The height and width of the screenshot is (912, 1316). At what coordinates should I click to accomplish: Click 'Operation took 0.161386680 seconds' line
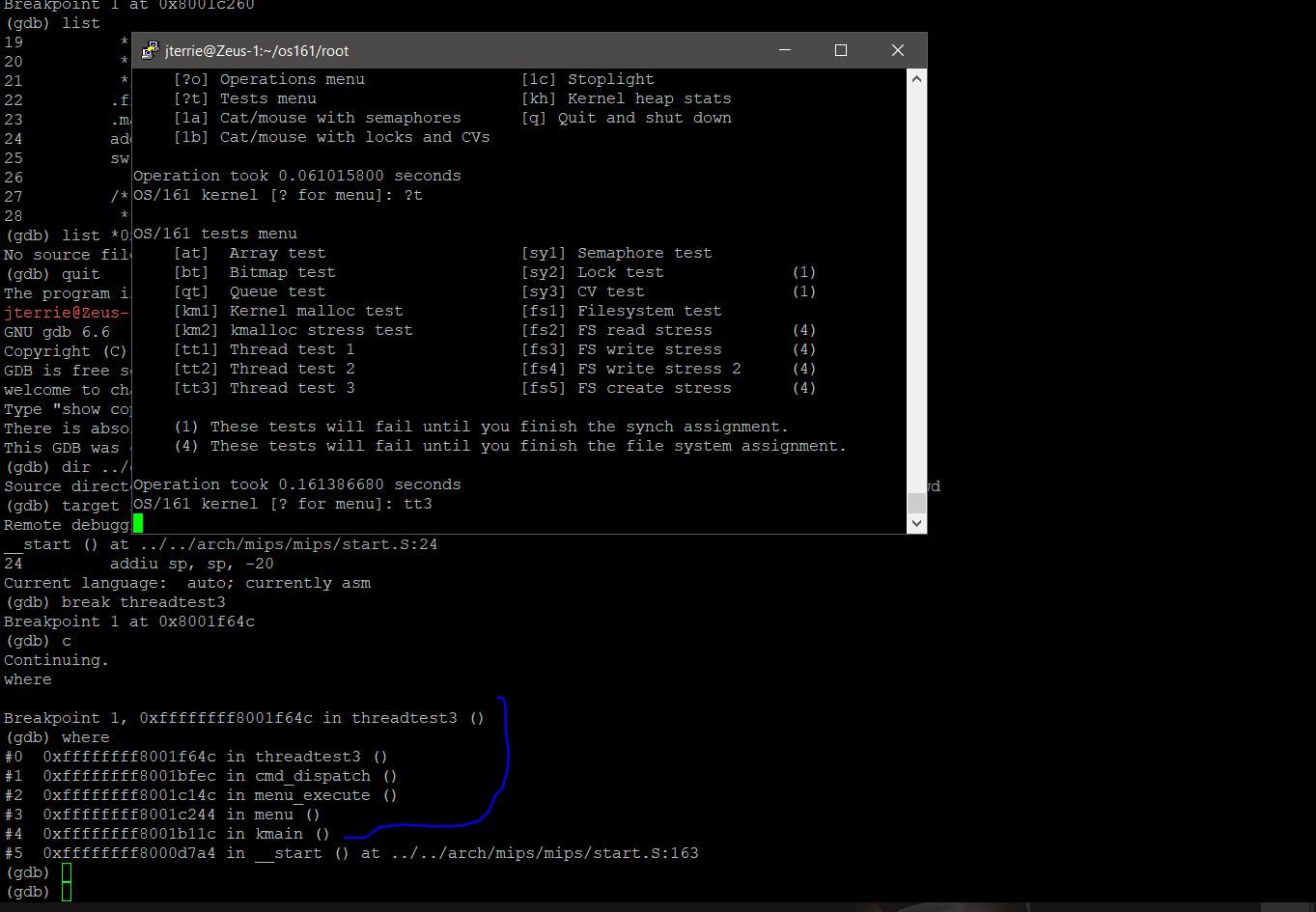297,484
